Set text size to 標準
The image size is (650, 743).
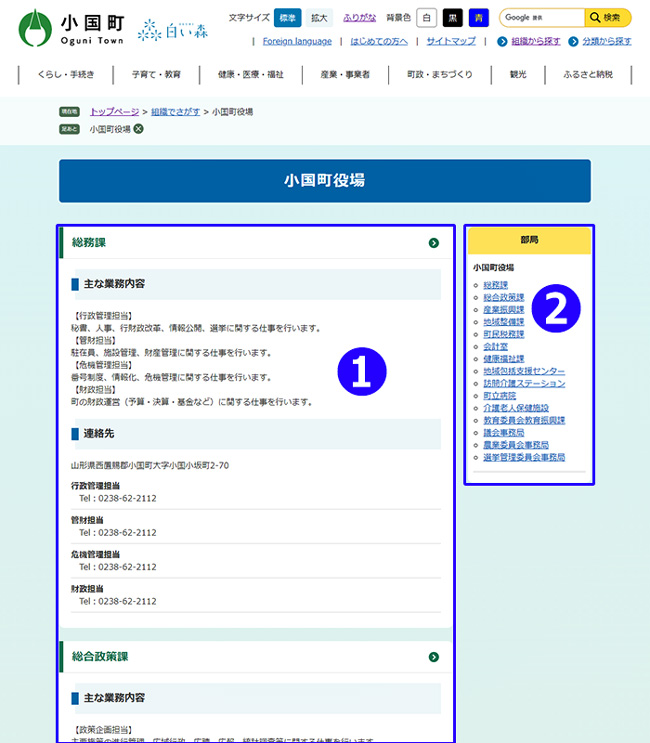click(288, 18)
